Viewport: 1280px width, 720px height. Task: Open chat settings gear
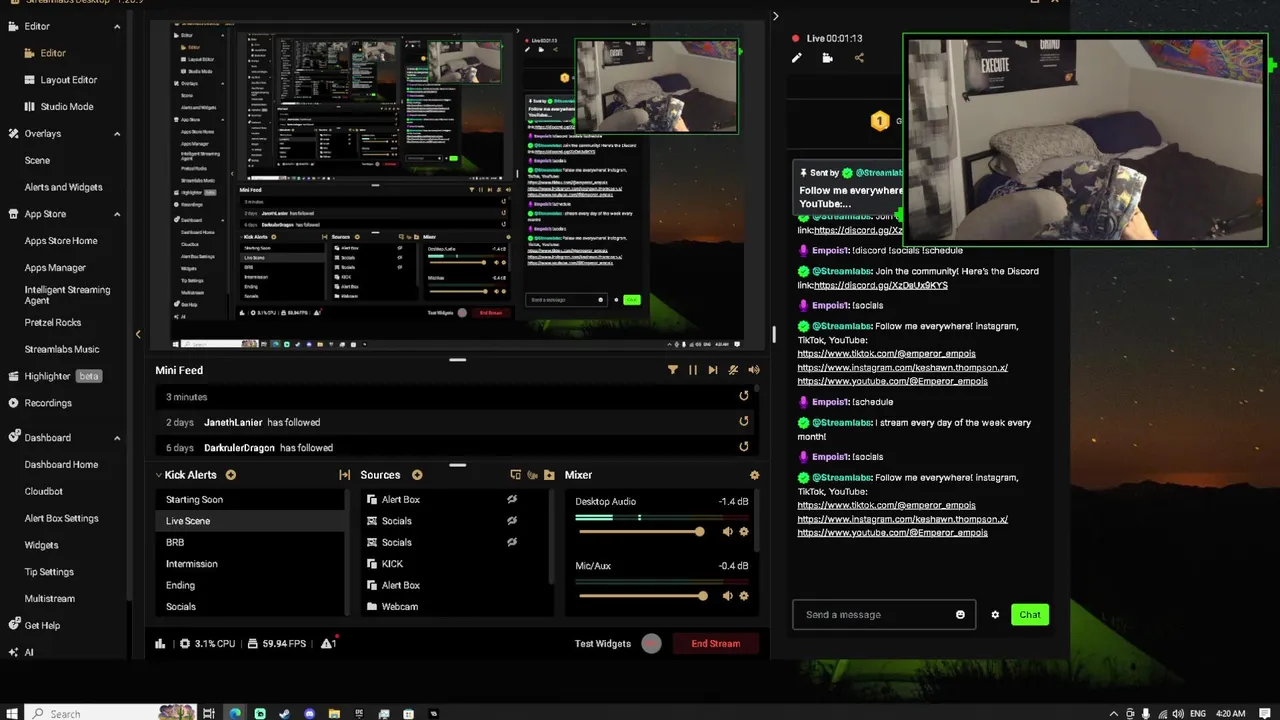995,615
